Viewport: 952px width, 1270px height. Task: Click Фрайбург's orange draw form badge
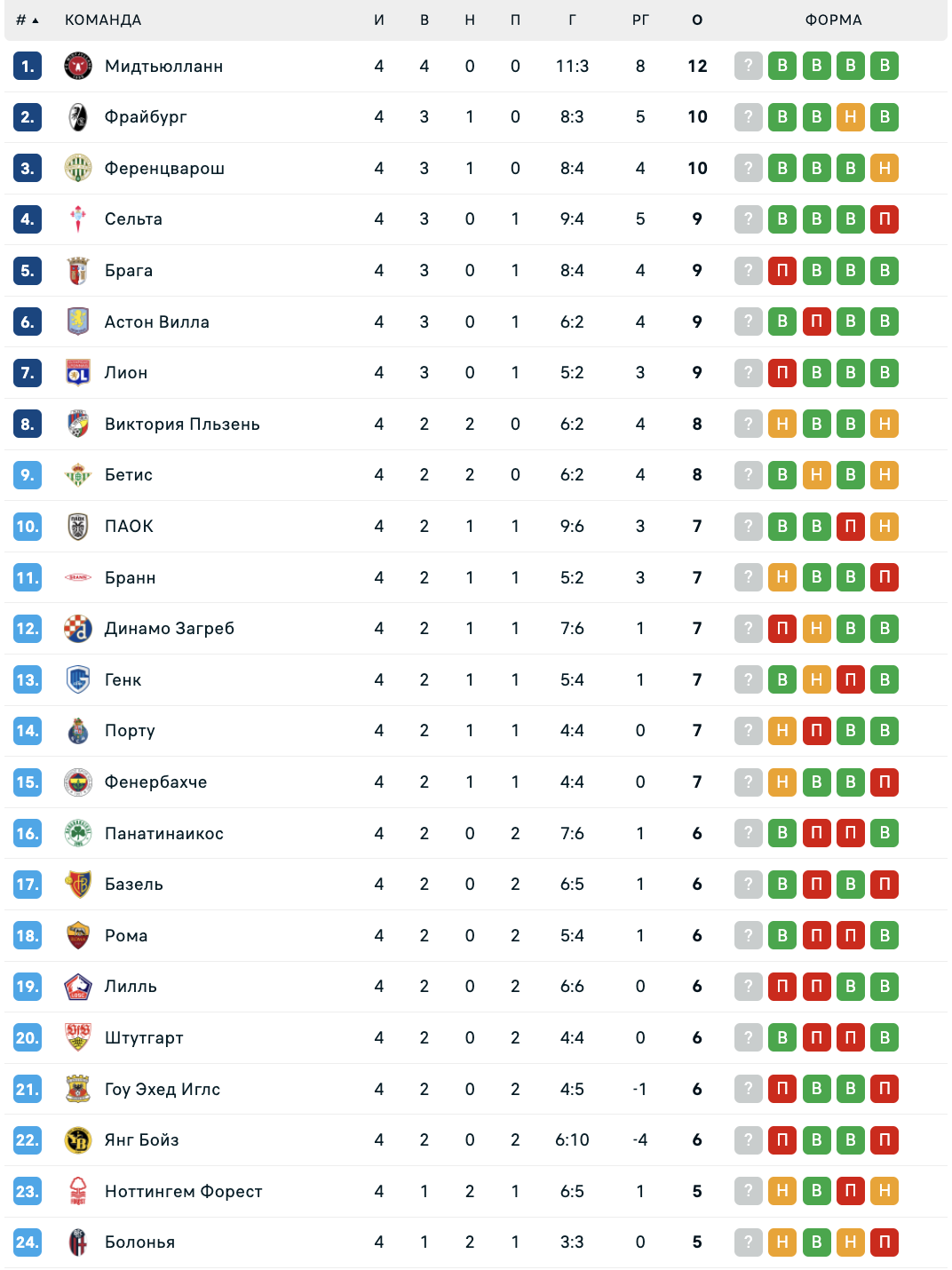tap(851, 117)
